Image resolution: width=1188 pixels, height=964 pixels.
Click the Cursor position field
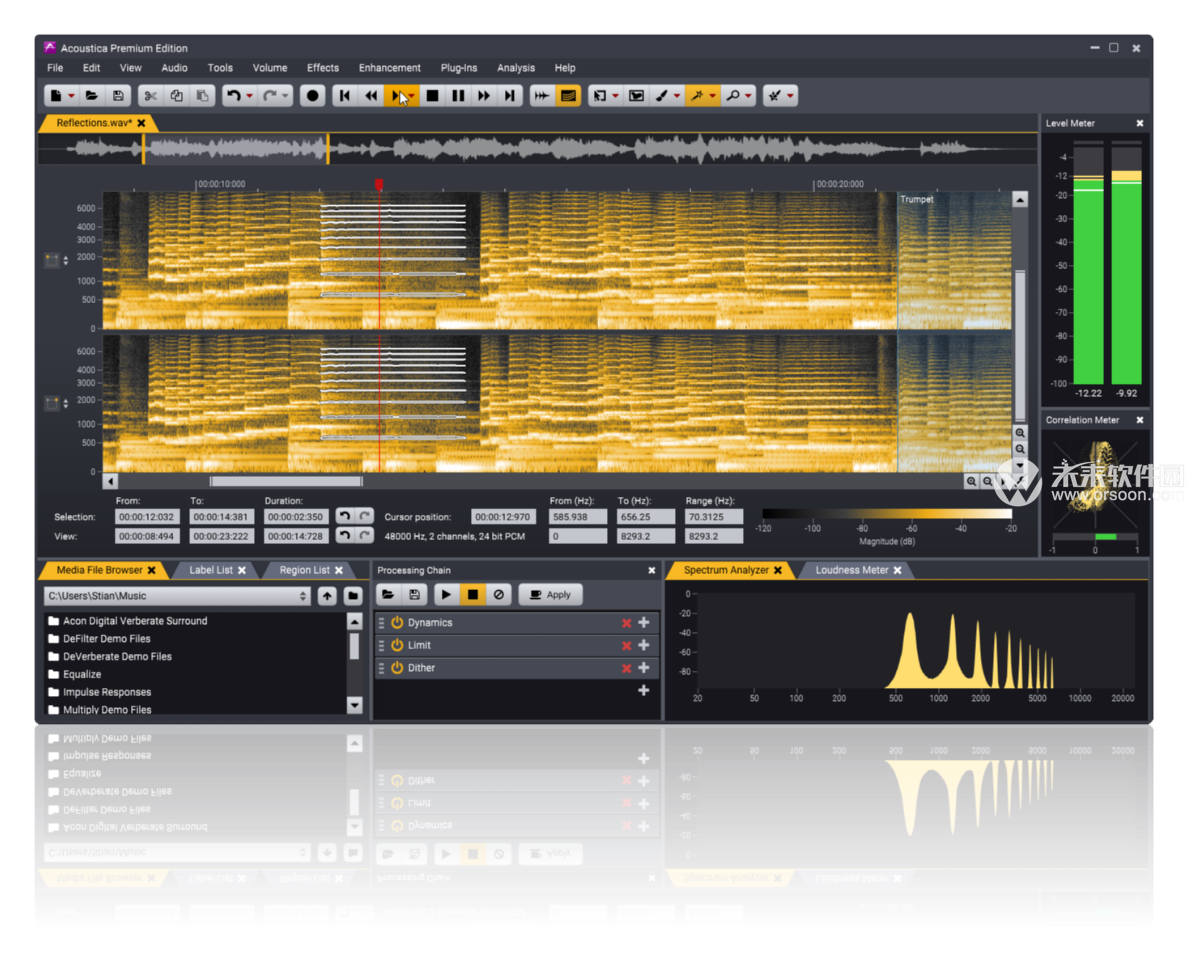503,517
